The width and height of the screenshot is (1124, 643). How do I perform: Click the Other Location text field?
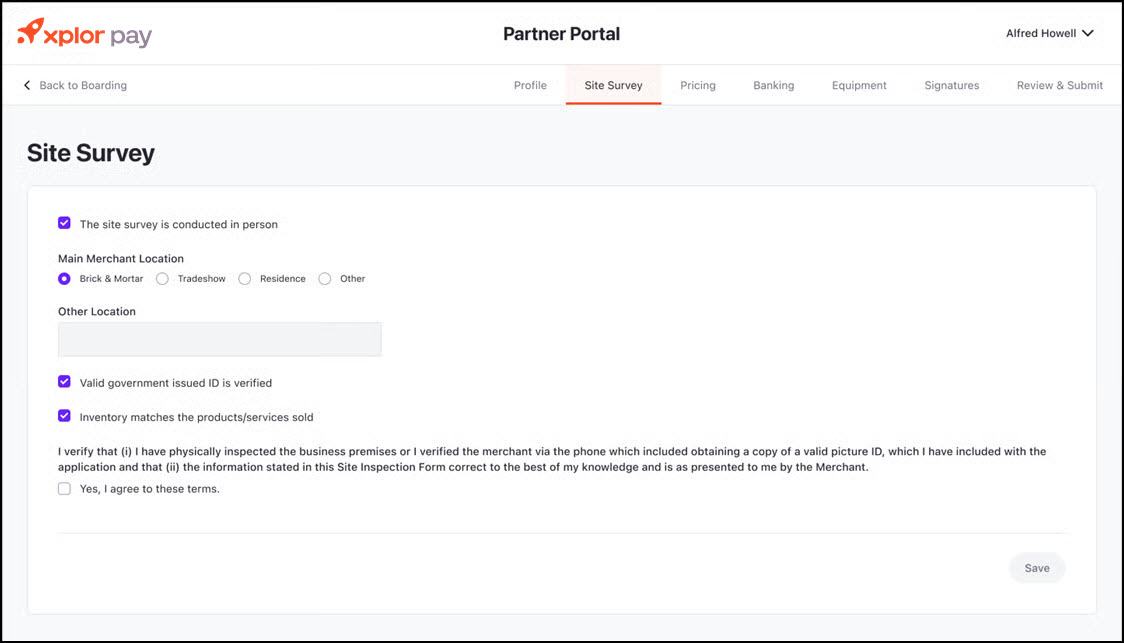[x=220, y=339]
